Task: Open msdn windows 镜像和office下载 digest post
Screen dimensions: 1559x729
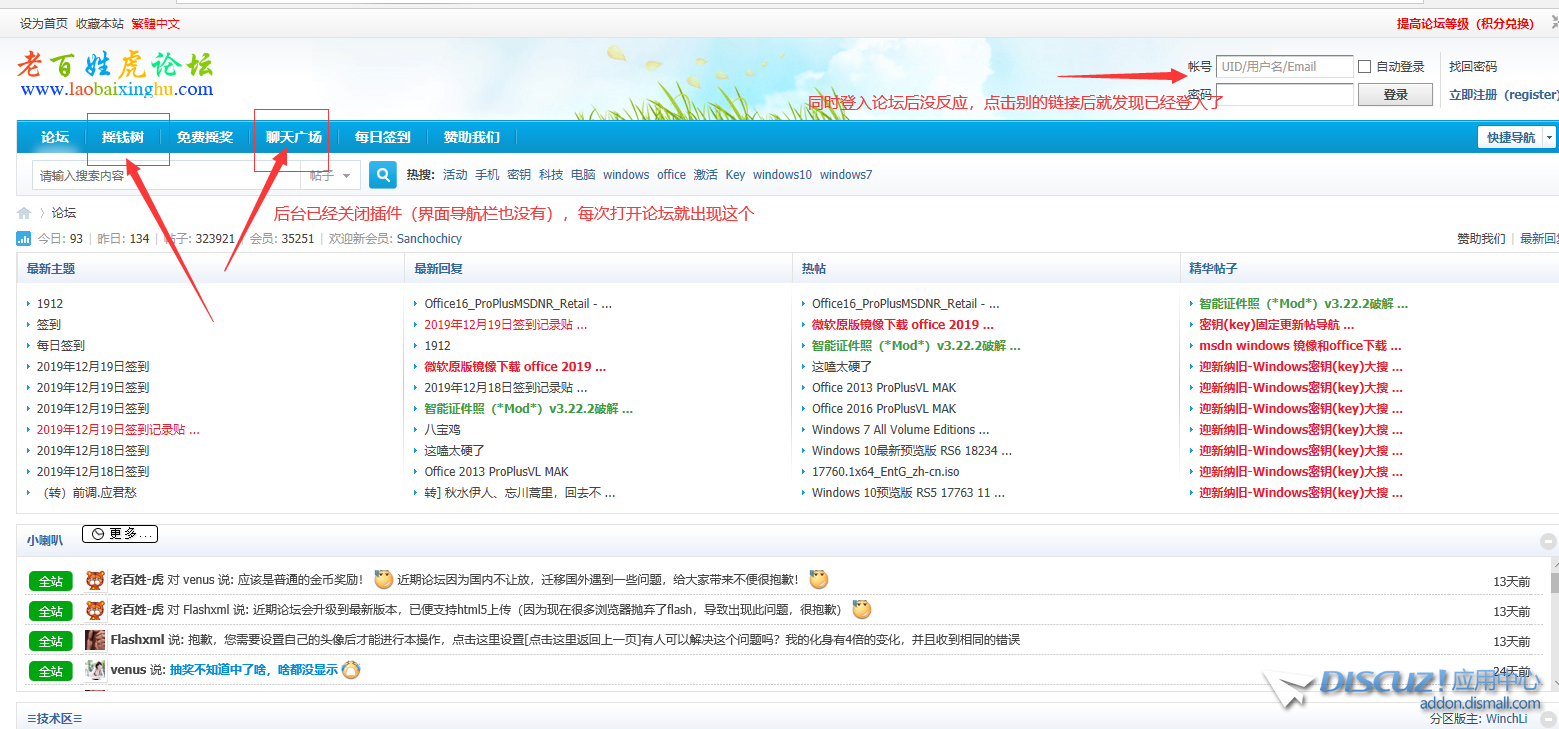Action: (x=1300, y=346)
